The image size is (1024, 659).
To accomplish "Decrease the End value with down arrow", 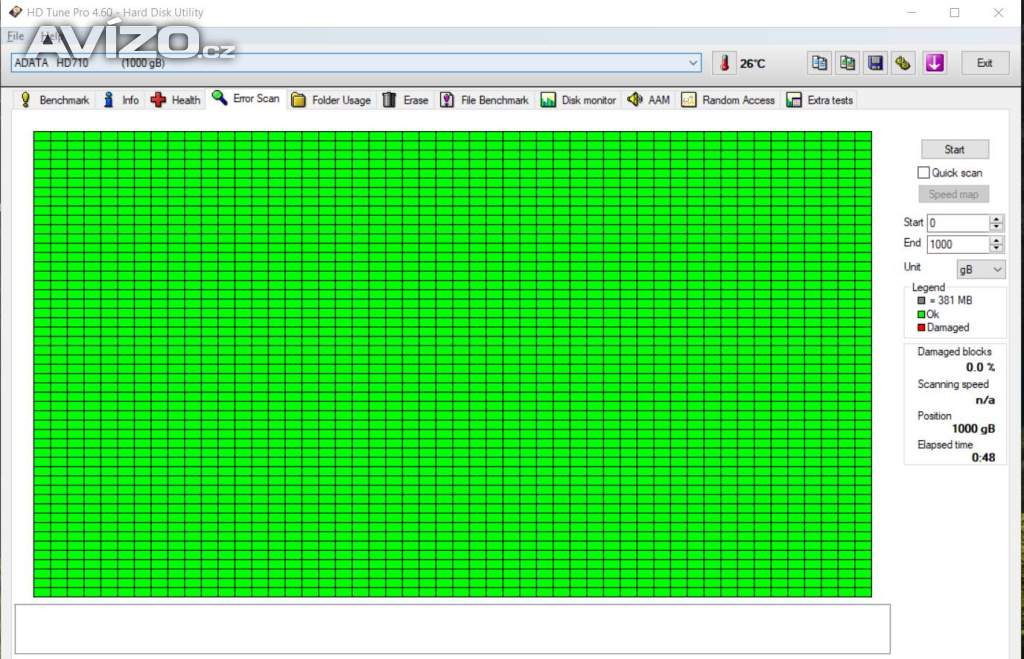I will click(x=996, y=248).
